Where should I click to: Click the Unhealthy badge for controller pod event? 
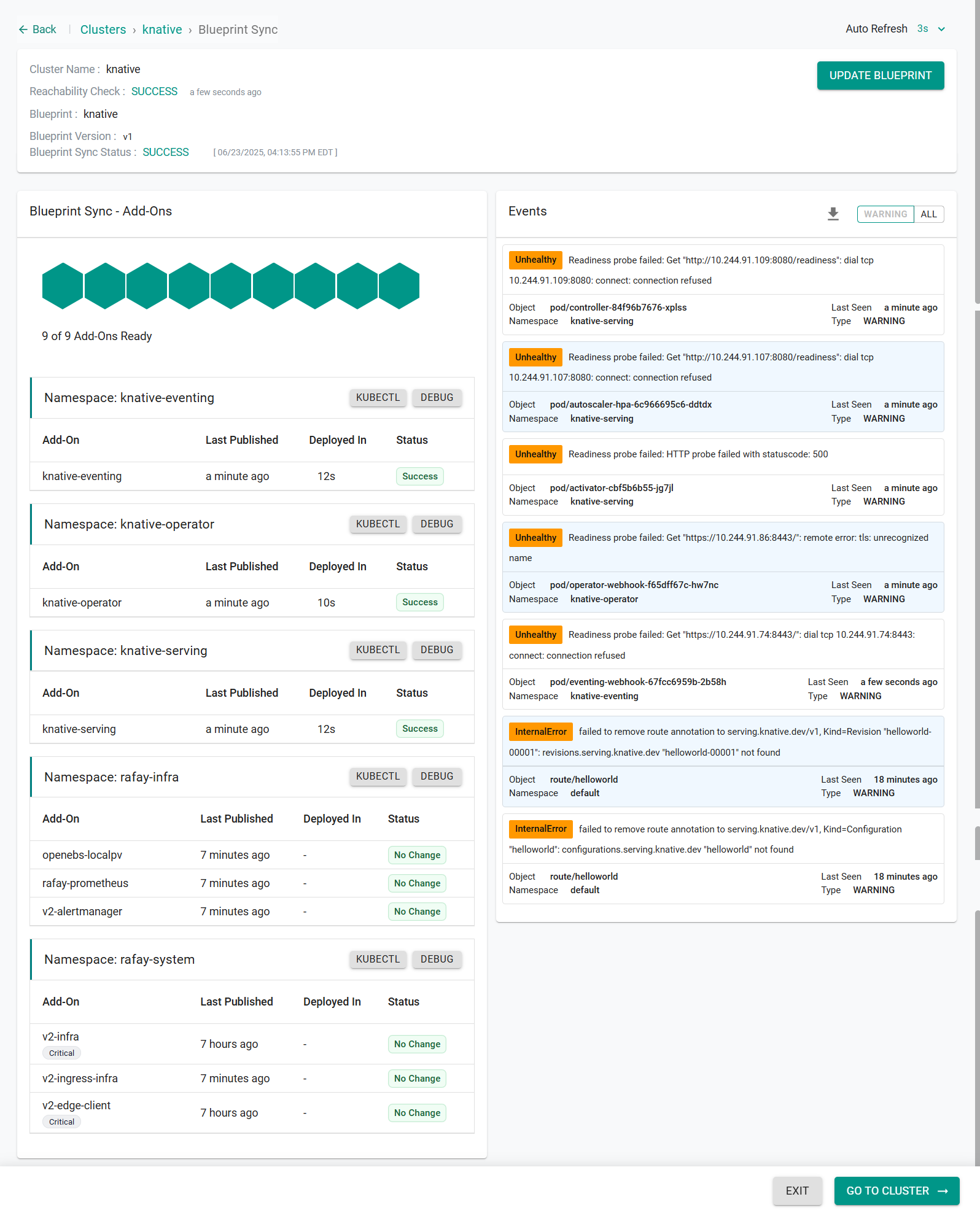(x=535, y=260)
